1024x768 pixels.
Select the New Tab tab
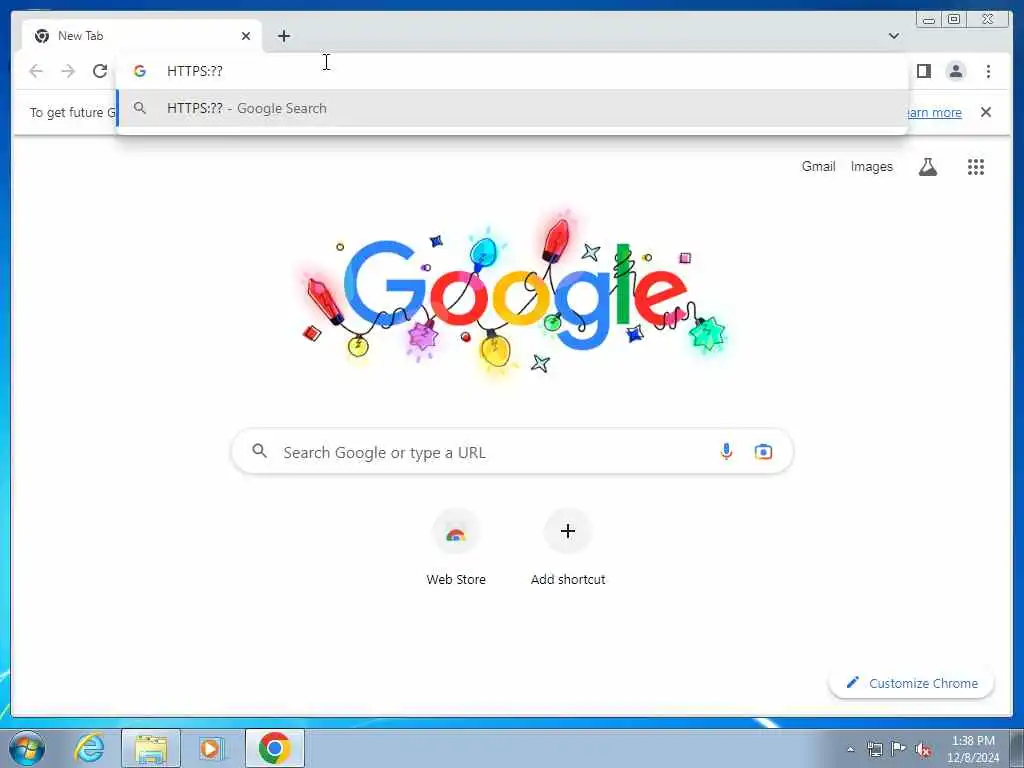tap(142, 36)
